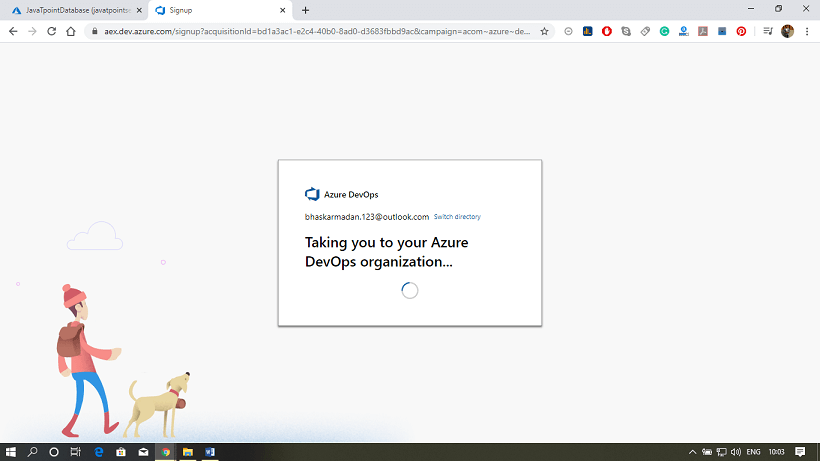
Task: Open the media playlist control icon
Action: (768, 31)
